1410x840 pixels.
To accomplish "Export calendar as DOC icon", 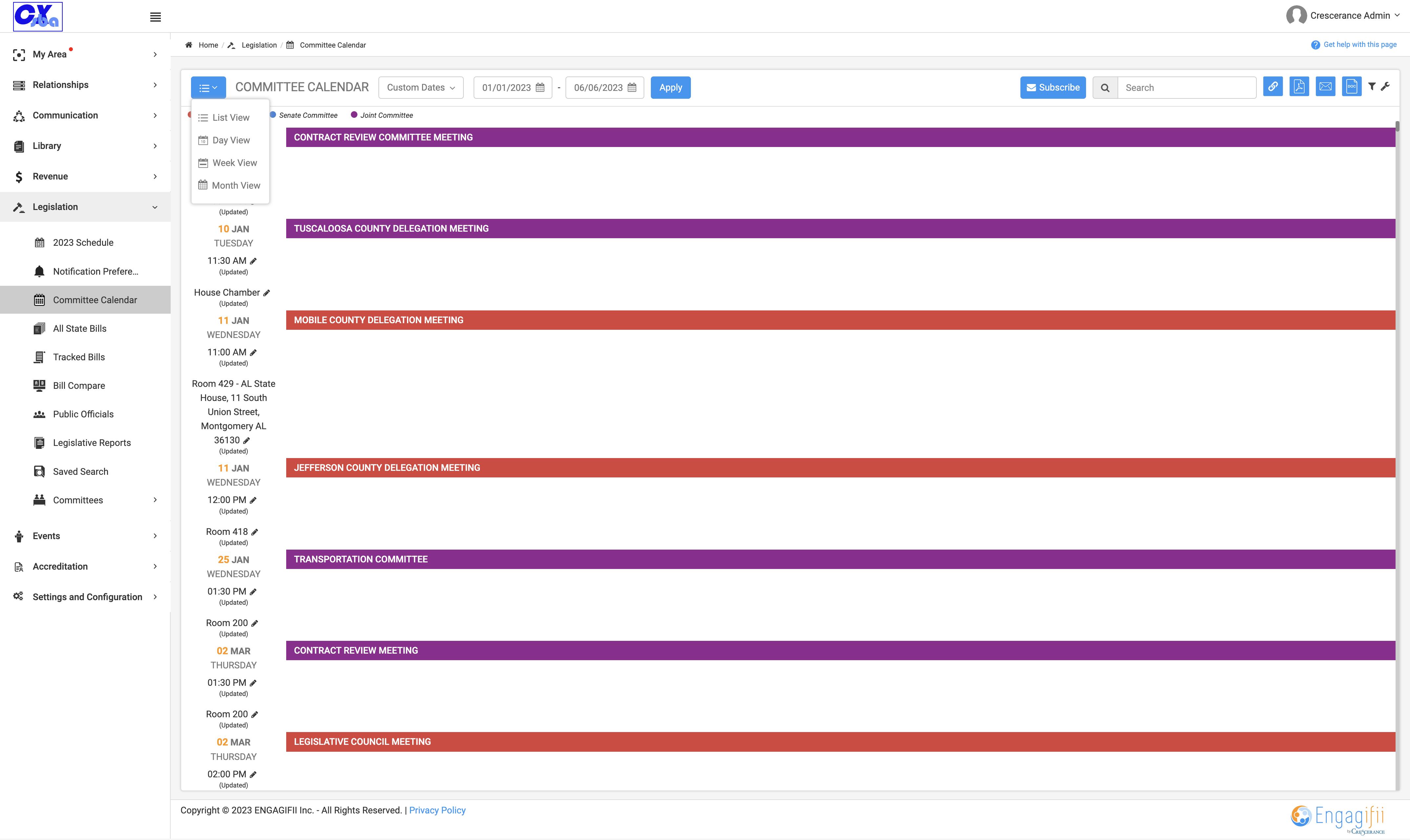I will point(1352,87).
